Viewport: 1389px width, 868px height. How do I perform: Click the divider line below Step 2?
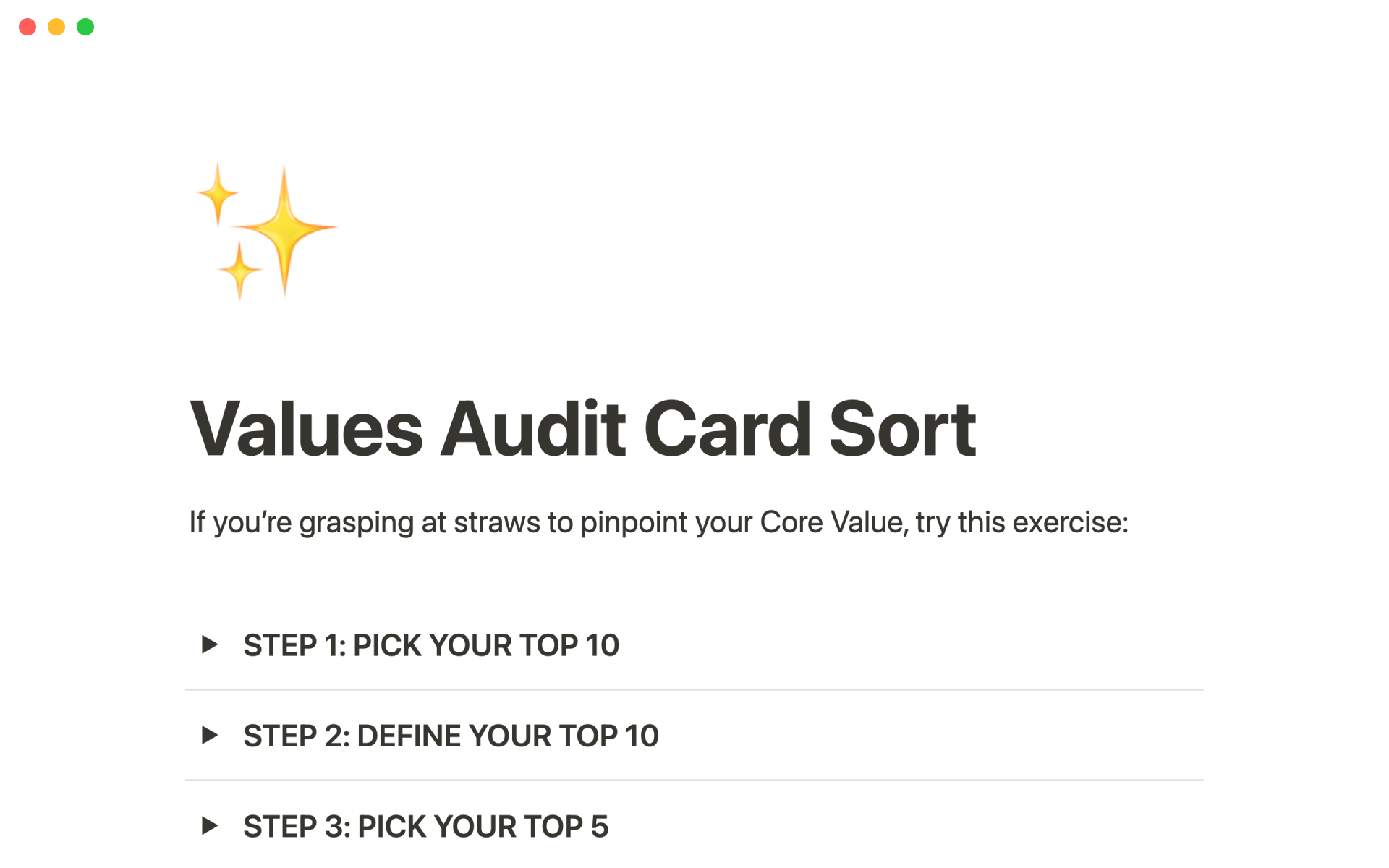click(x=694, y=780)
